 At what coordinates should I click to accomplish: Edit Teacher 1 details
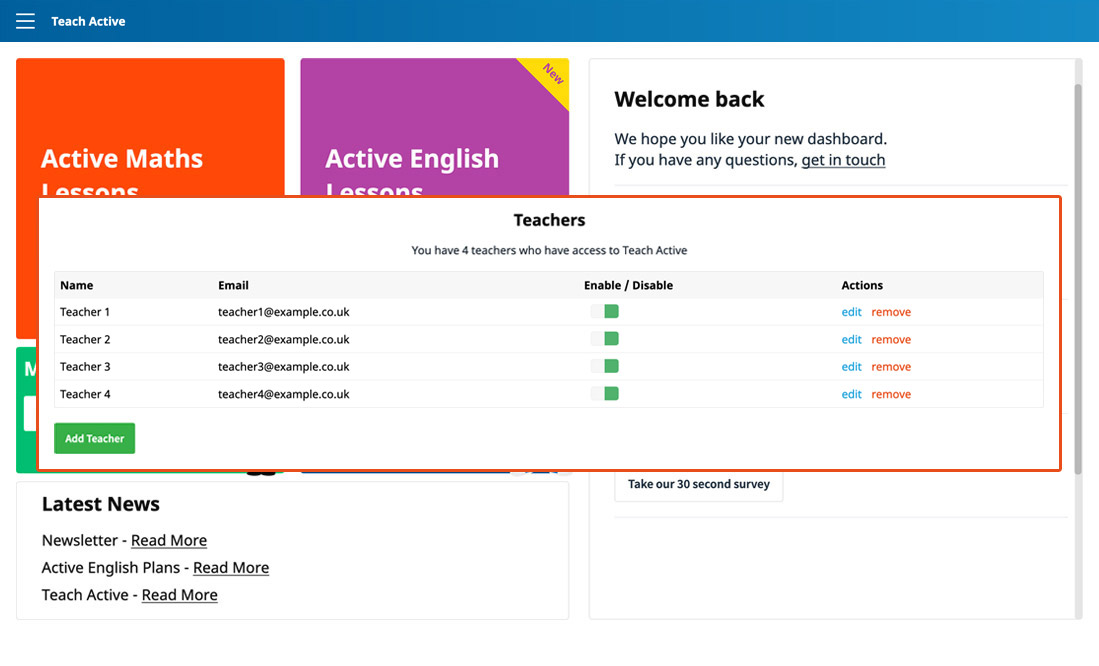(x=852, y=312)
